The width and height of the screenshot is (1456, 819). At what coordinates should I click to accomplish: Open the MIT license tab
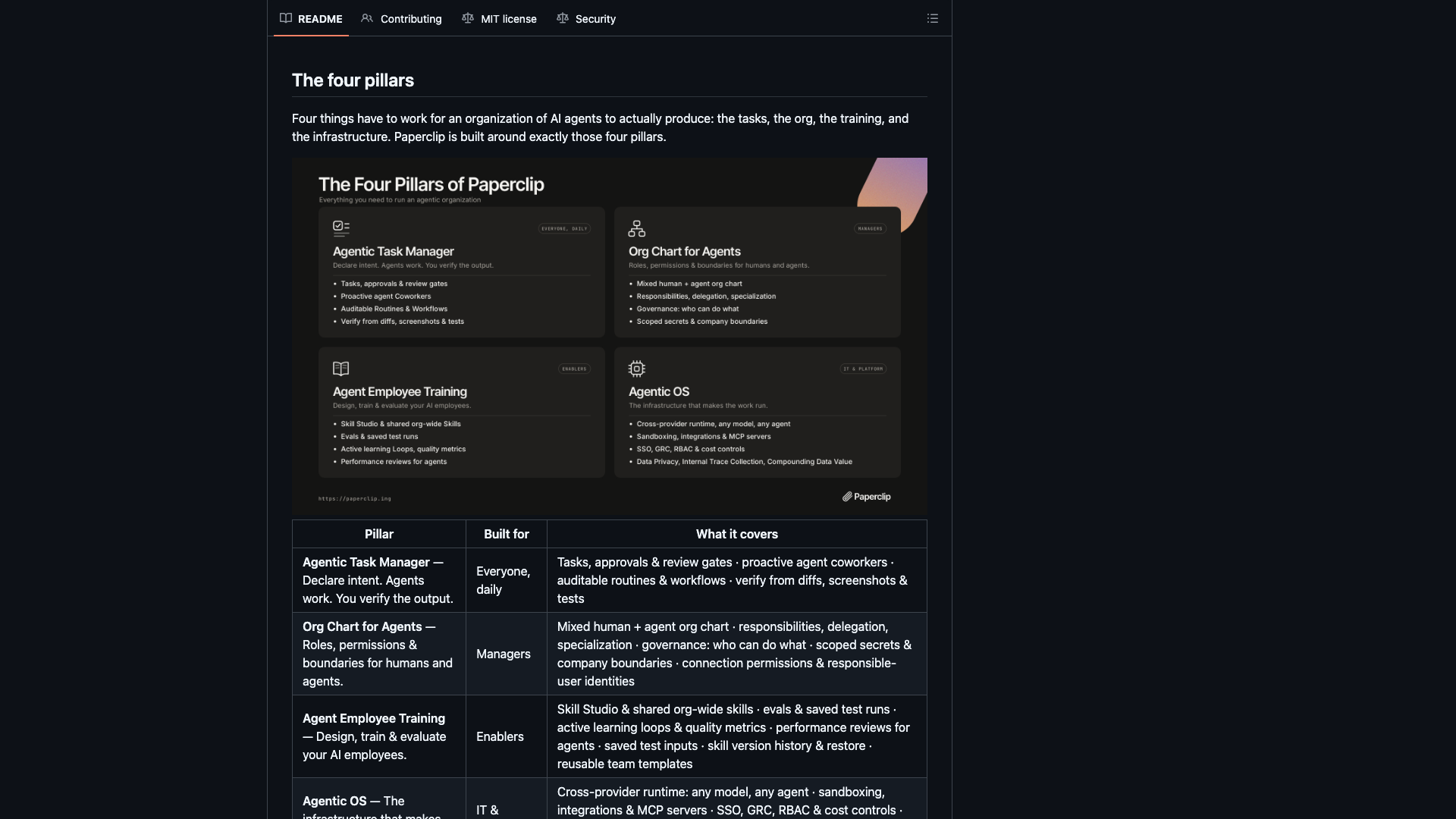point(499,19)
